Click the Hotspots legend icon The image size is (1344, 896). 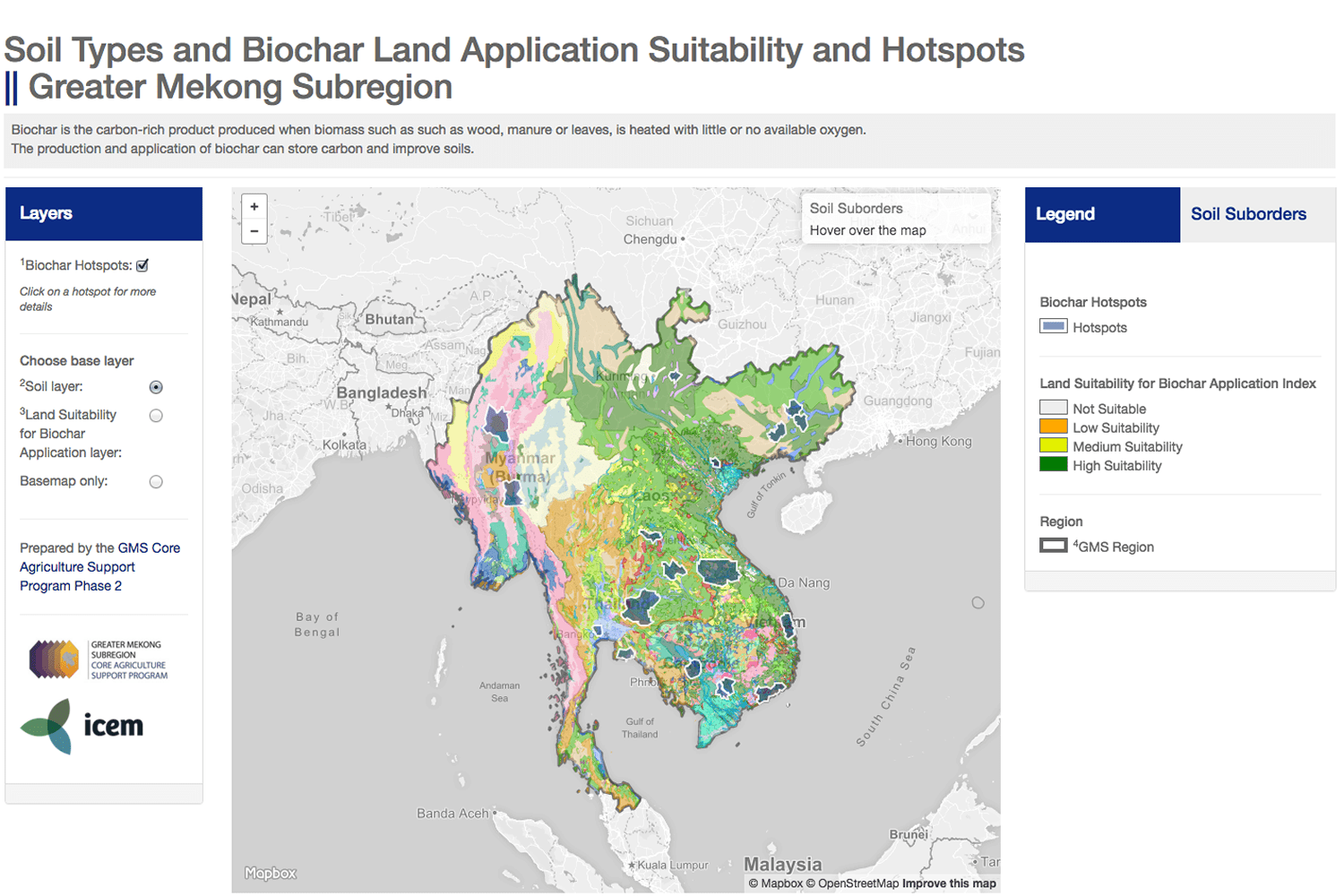(x=1053, y=326)
